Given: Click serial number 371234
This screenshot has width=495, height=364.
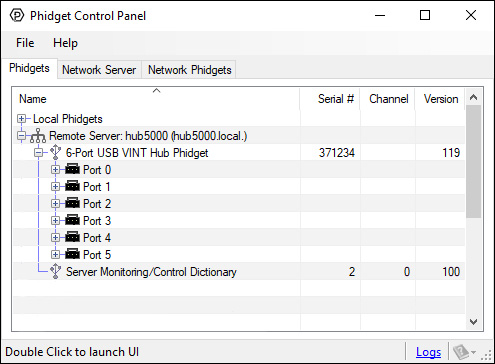Looking at the screenshot, I should (x=337, y=153).
